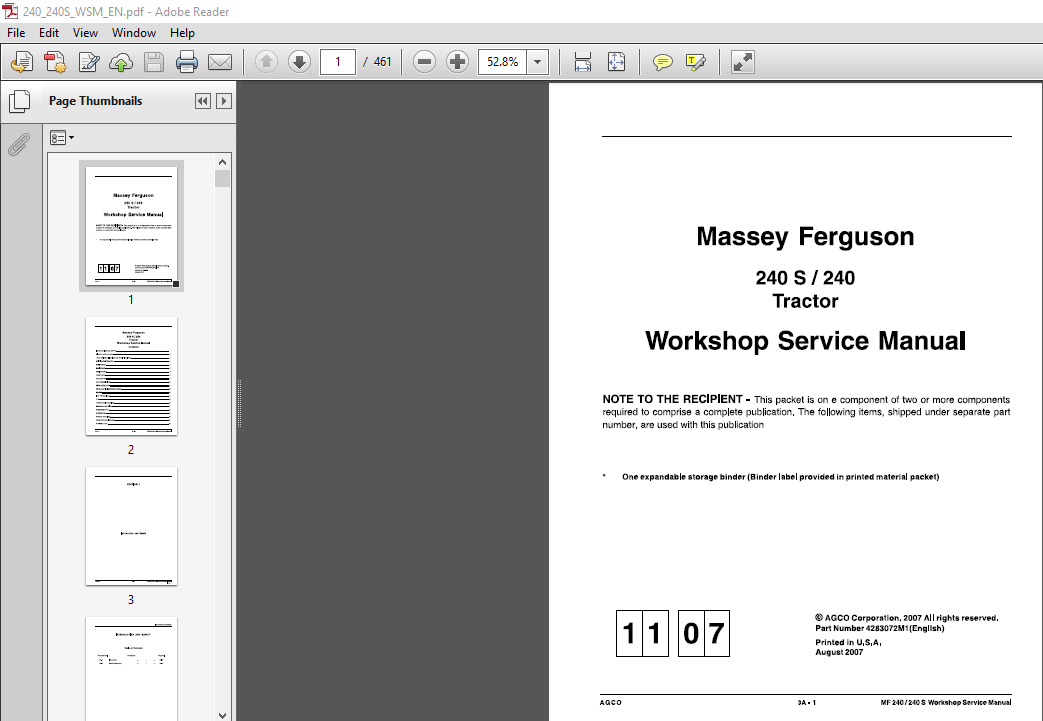Print the document using printer icon
The width and height of the screenshot is (1043, 721).
coord(186,62)
